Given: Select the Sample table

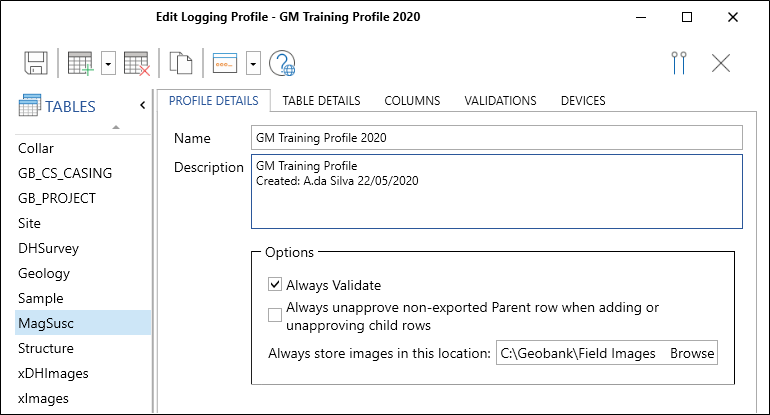Looking at the screenshot, I should tap(83, 299).
